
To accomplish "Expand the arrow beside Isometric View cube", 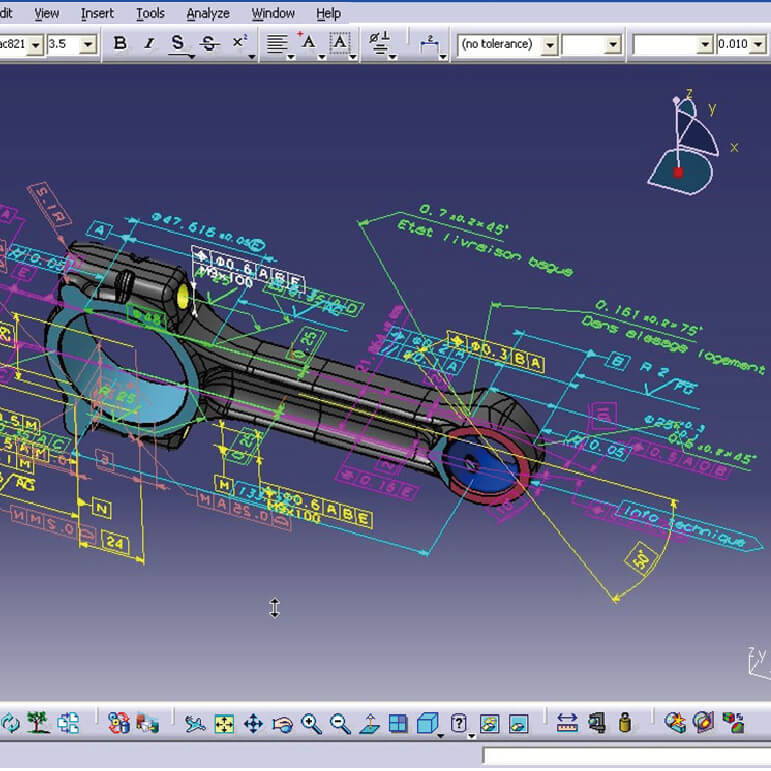I will [x=441, y=736].
